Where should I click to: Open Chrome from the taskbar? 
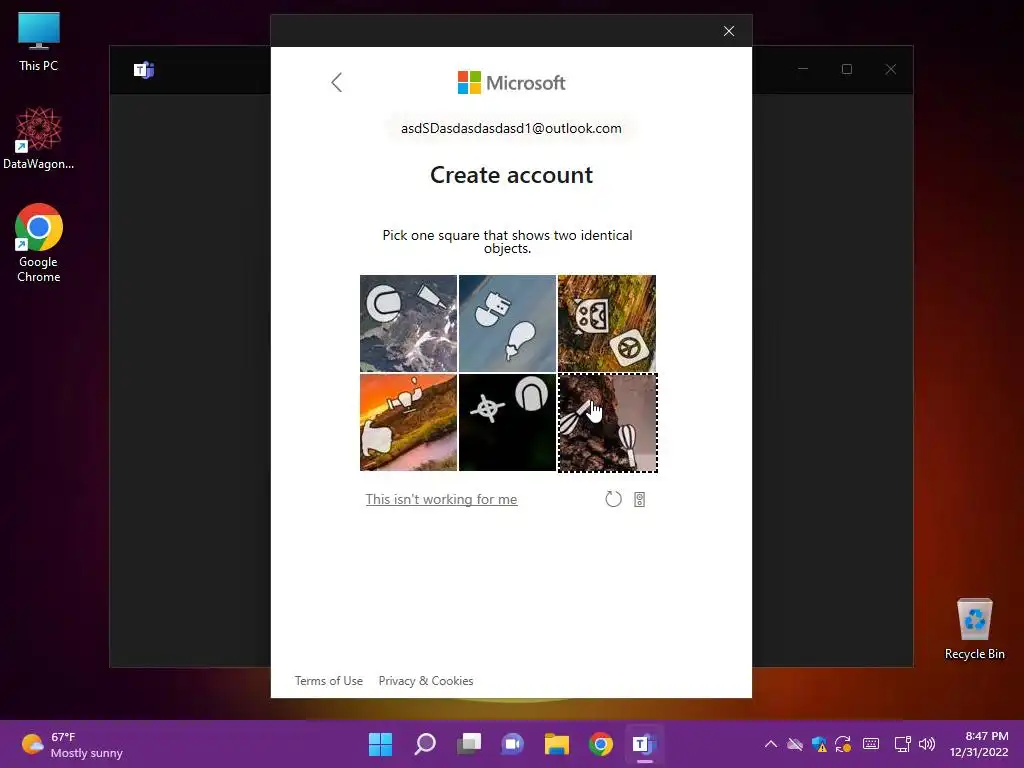(601, 744)
